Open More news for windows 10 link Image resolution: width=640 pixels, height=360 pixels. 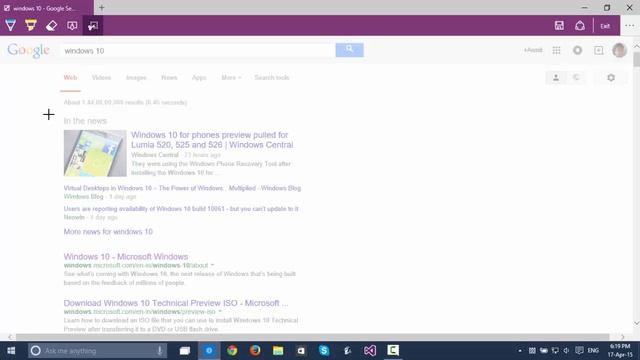[108, 231]
